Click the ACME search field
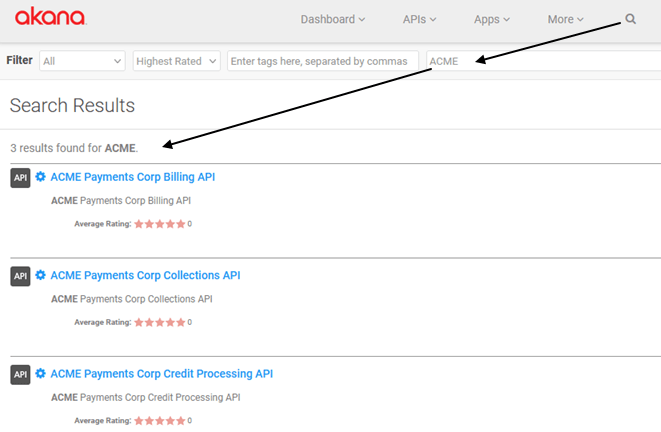The width and height of the screenshot is (661, 432). tap(543, 61)
